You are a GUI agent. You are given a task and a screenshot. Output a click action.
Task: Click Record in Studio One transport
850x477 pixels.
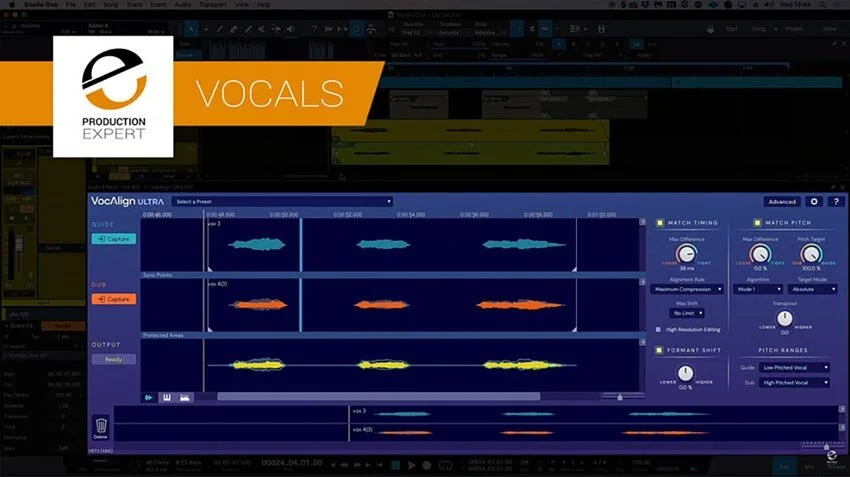click(x=427, y=465)
